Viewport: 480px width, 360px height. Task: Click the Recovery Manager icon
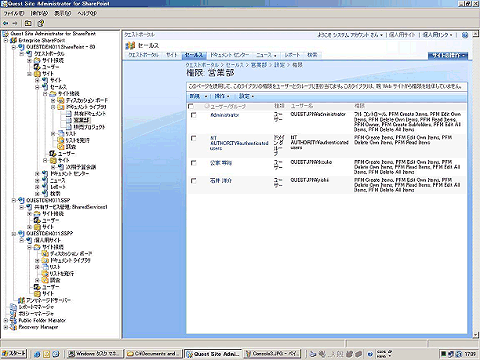click(x=14, y=327)
